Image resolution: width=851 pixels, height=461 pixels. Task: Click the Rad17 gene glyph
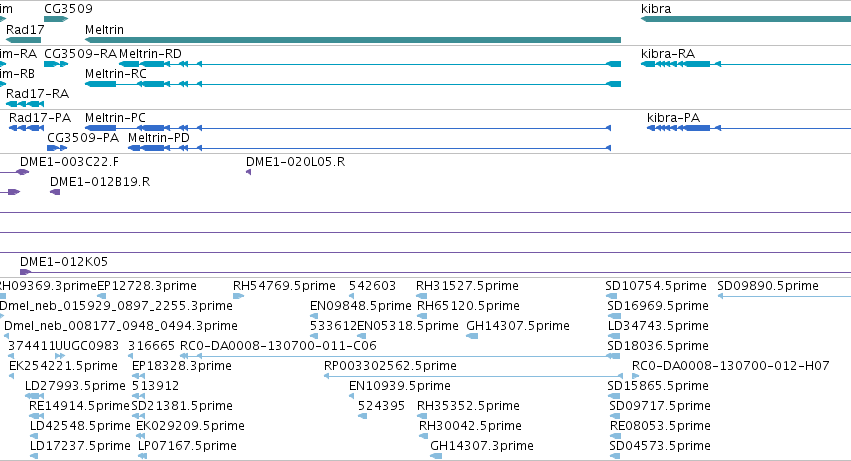pos(23,40)
